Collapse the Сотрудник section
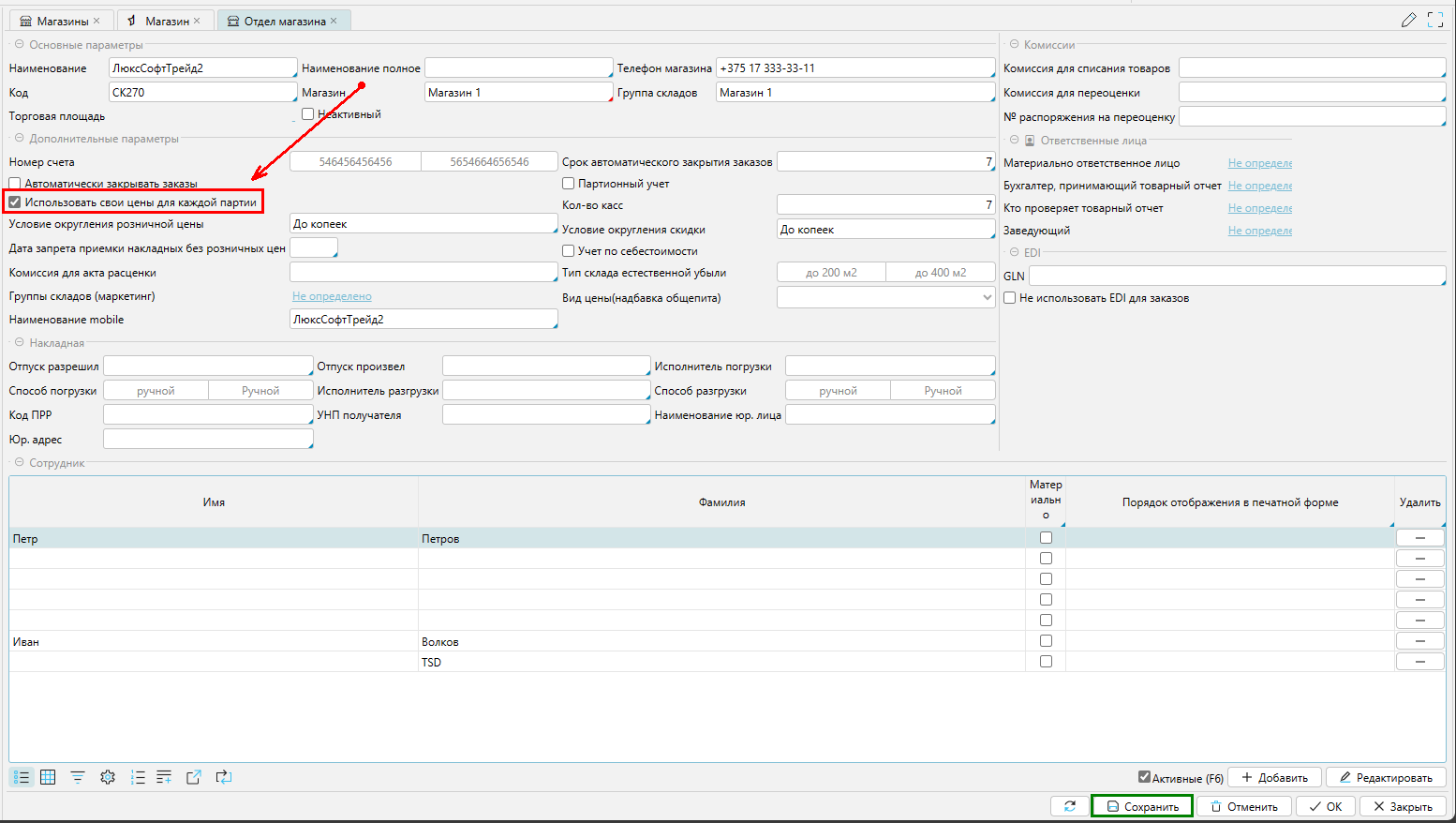This screenshot has height=823, width=1456. (x=19, y=462)
